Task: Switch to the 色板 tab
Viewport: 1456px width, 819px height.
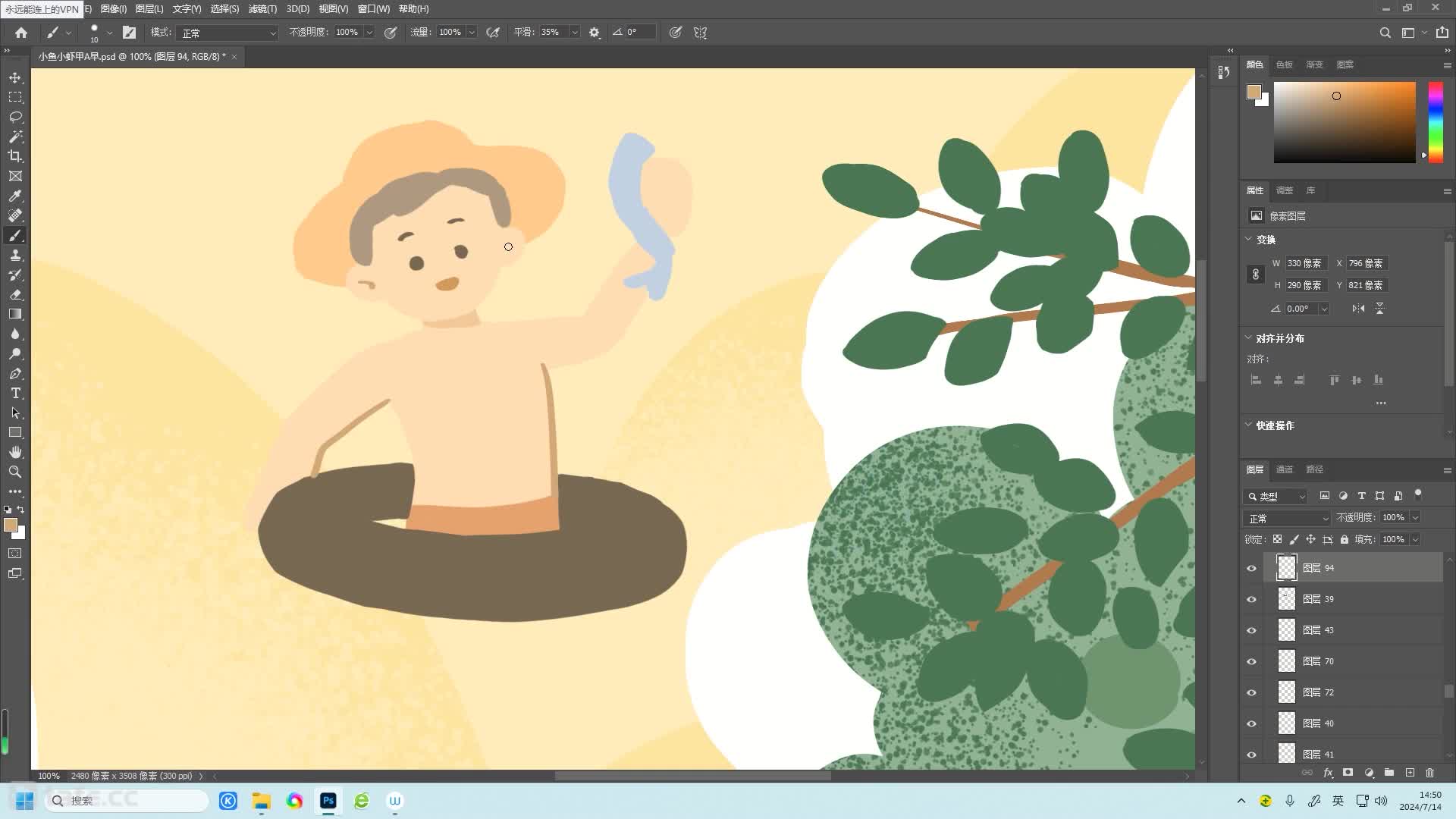Action: [x=1284, y=64]
